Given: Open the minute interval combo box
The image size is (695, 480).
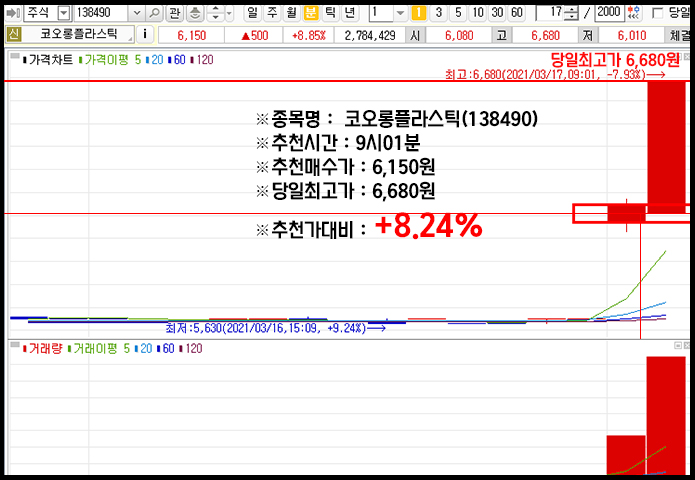Looking at the screenshot, I should click(x=387, y=13).
